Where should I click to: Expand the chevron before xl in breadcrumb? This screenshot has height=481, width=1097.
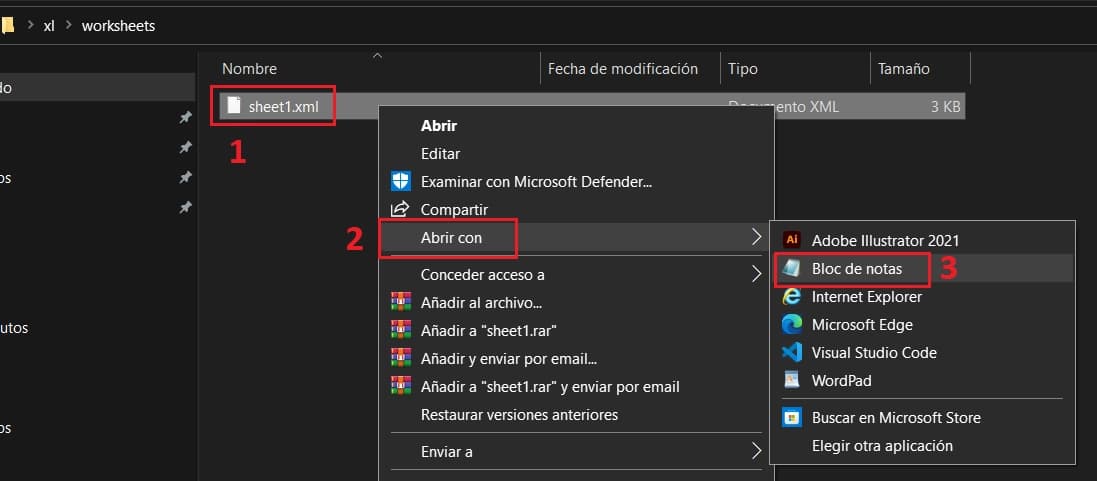click(30, 26)
